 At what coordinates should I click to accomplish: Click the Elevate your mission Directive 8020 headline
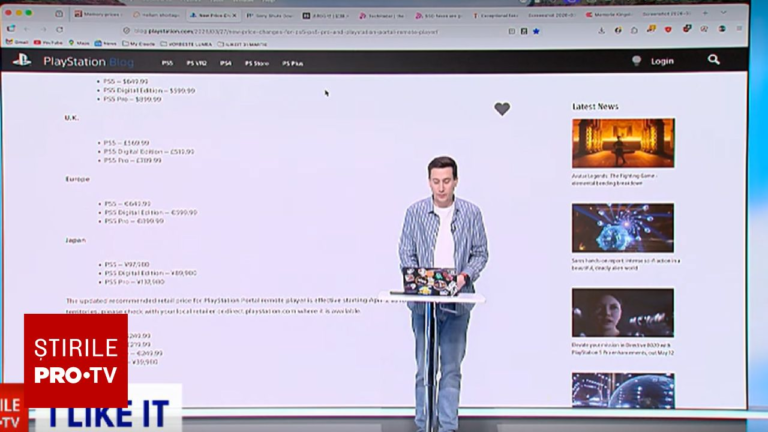tap(623, 349)
